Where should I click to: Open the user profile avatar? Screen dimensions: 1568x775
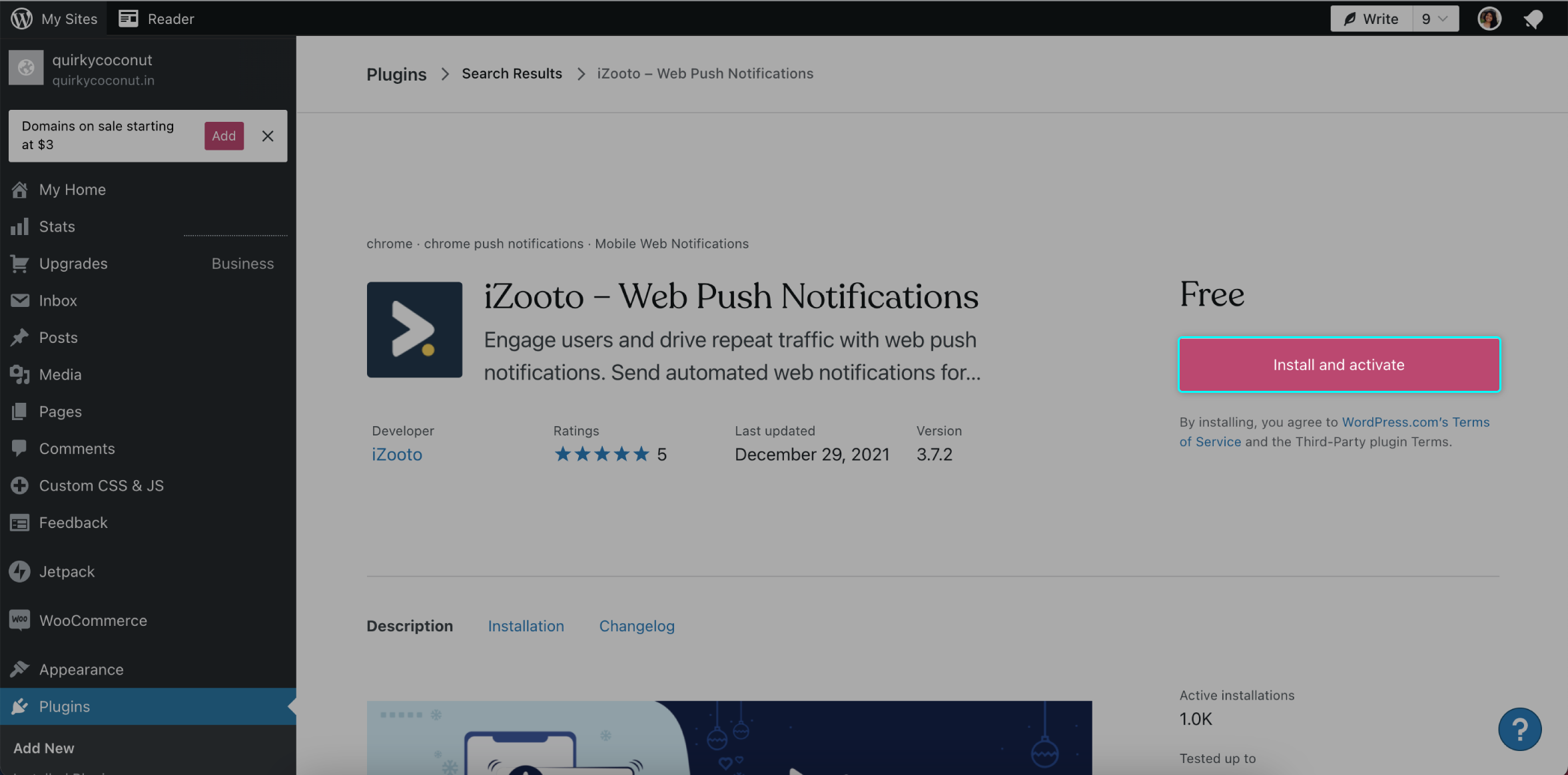pos(1489,19)
